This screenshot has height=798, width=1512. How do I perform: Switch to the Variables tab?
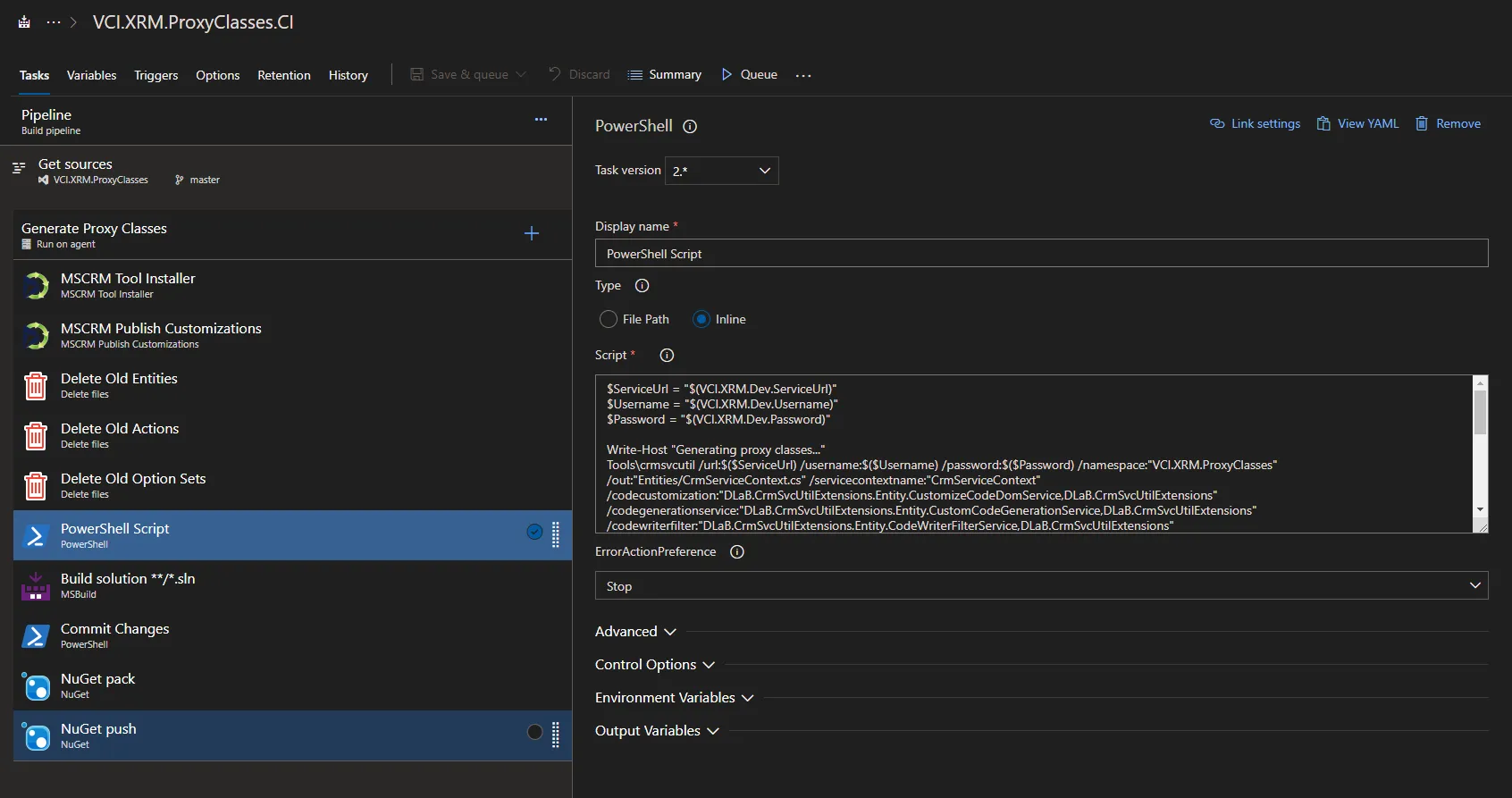point(91,75)
